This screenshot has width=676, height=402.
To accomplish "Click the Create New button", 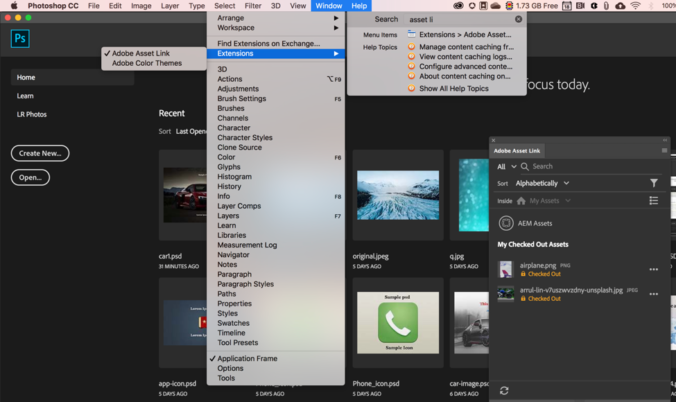I will click(x=40, y=153).
